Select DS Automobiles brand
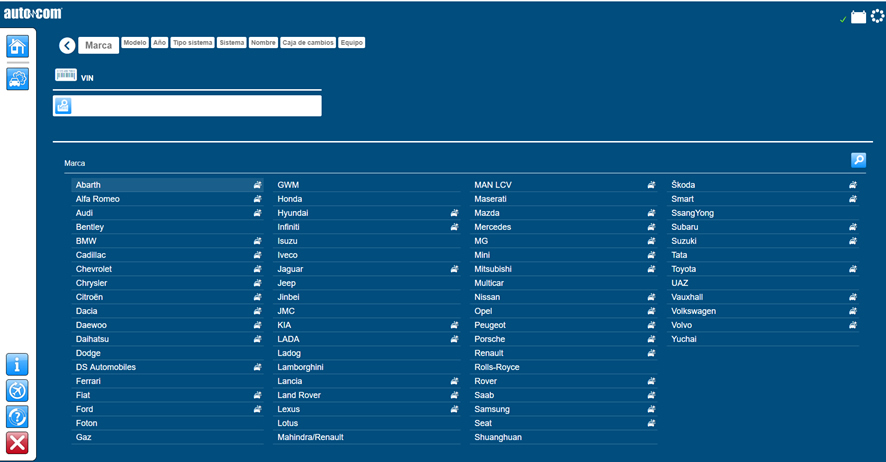The image size is (886, 462). point(167,367)
